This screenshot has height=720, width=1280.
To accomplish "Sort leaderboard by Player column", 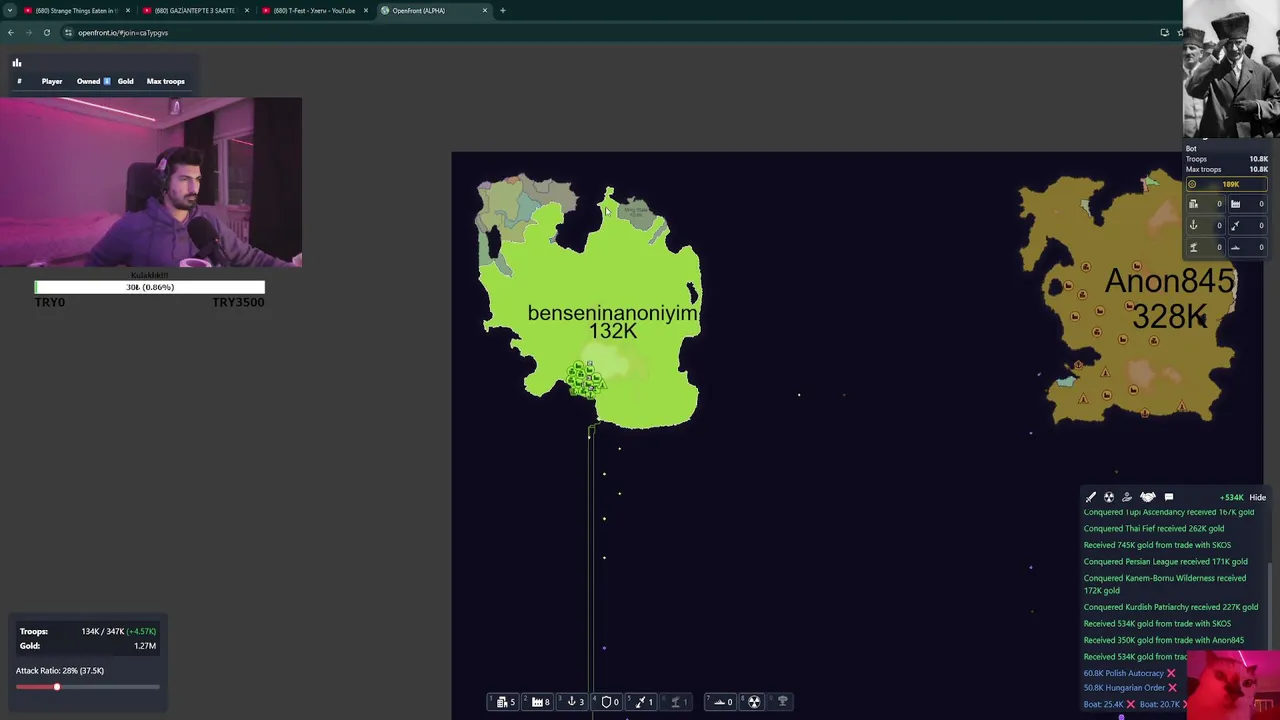I will point(52,81).
